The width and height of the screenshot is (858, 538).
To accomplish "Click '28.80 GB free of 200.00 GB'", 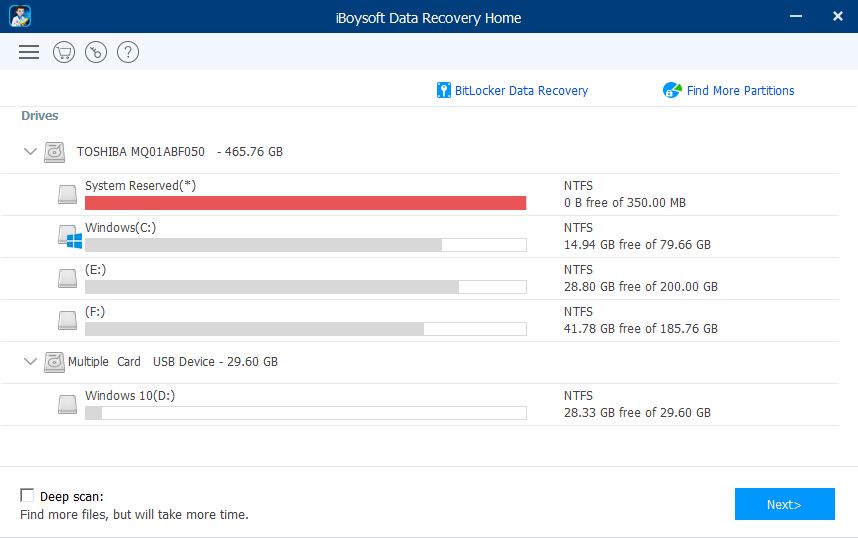I will coord(640,287).
